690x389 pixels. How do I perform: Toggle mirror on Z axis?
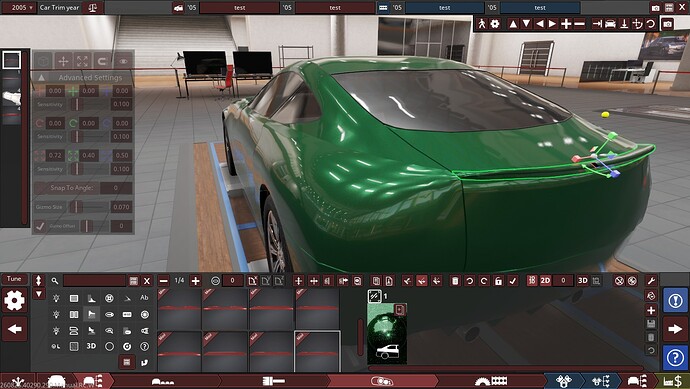[279, 281]
